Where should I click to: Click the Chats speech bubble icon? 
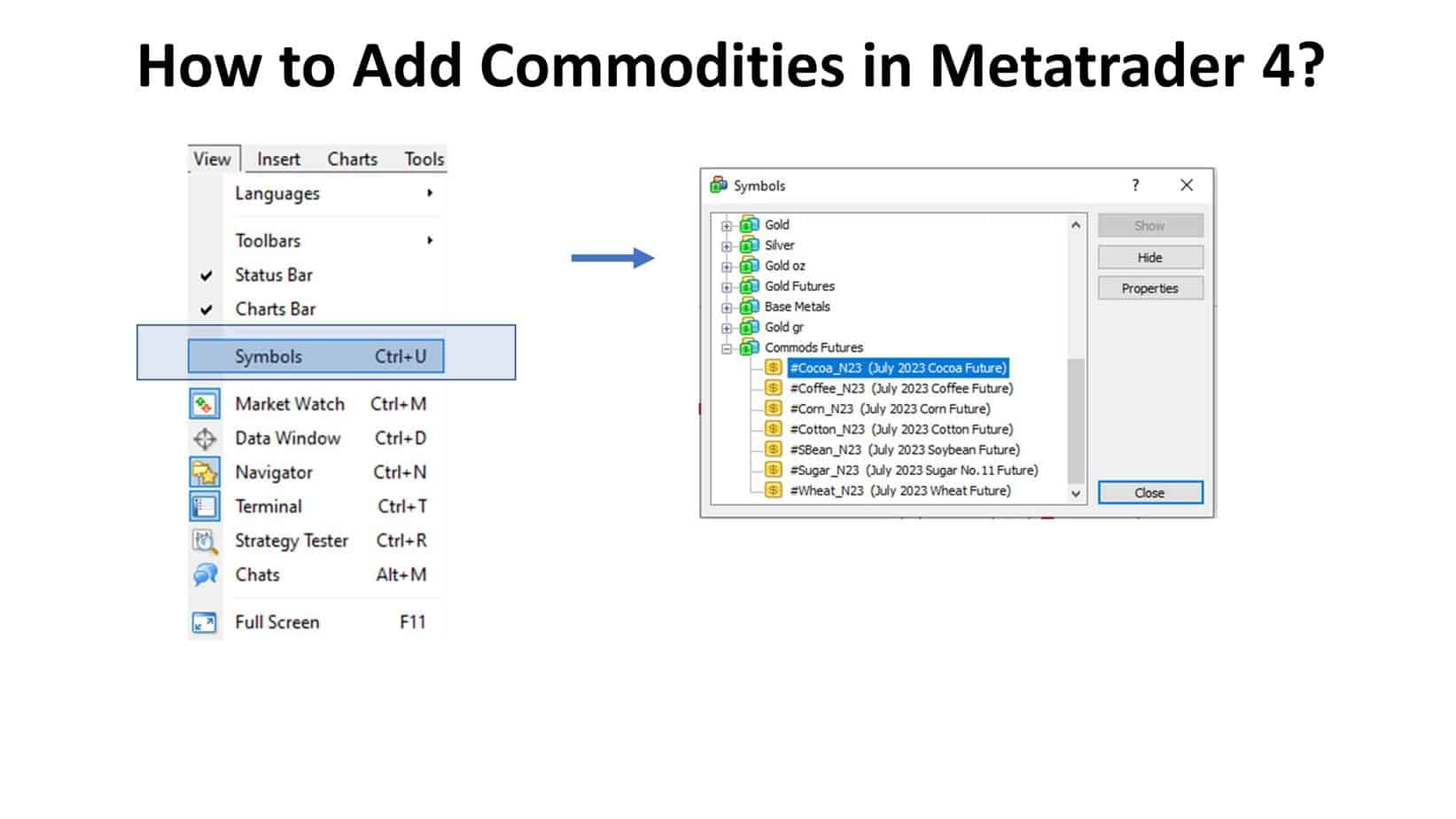point(205,575)
